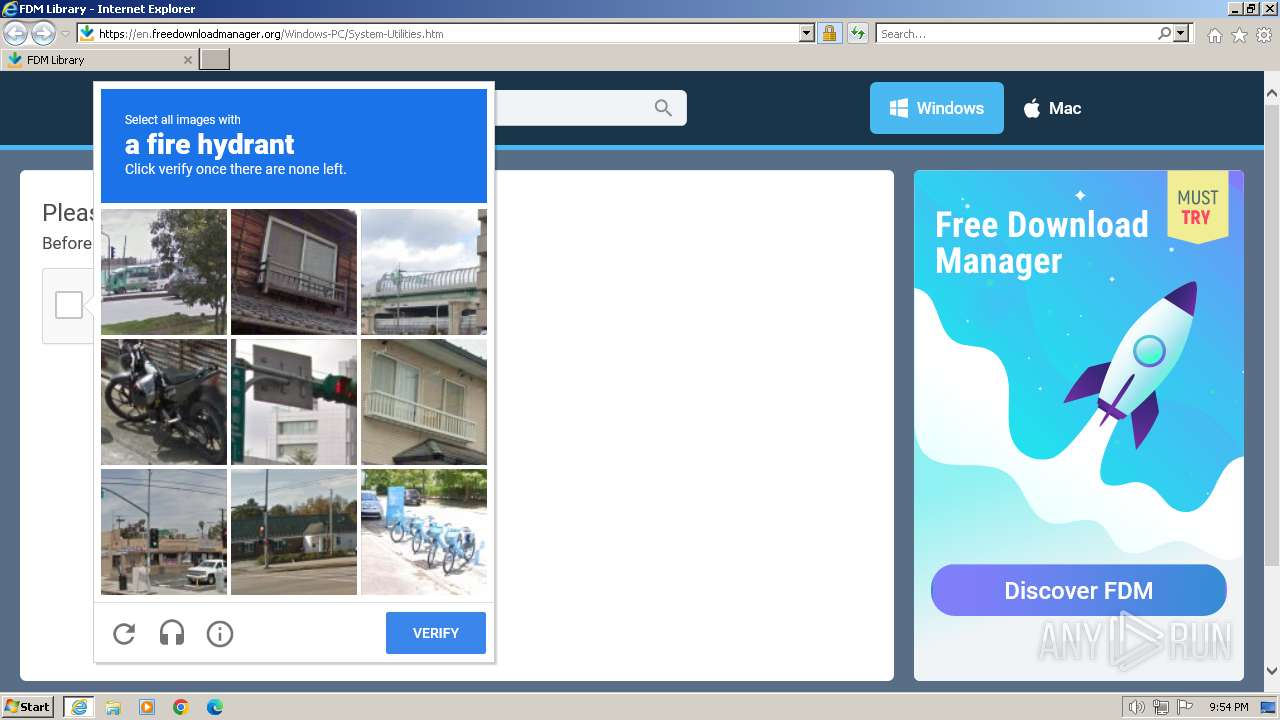Click the volume speaker tray icon

1137,707
